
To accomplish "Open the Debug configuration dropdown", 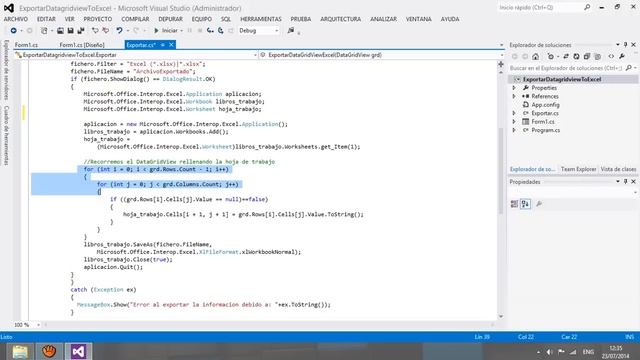I will tap(276, 31).
